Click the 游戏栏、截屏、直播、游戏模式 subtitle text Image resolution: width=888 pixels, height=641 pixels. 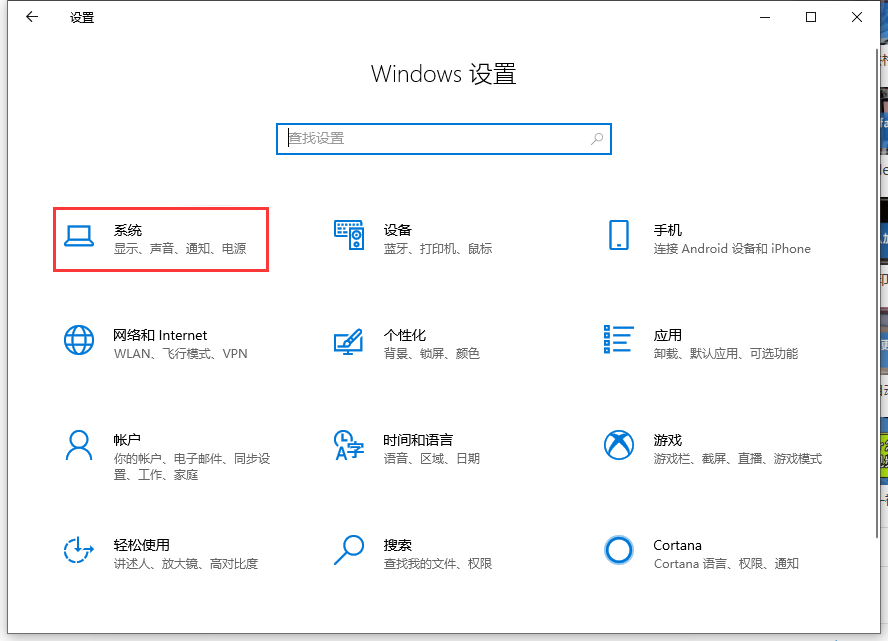(736, 458)
